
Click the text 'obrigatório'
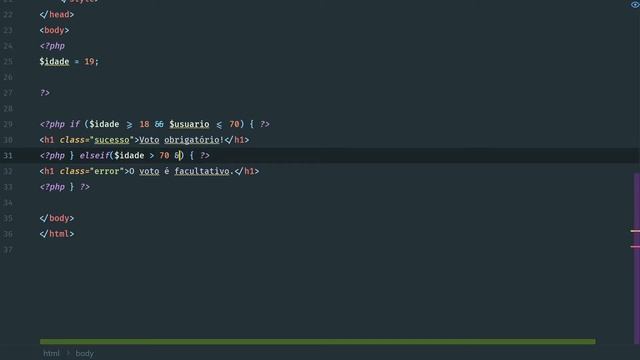point(192,140)
